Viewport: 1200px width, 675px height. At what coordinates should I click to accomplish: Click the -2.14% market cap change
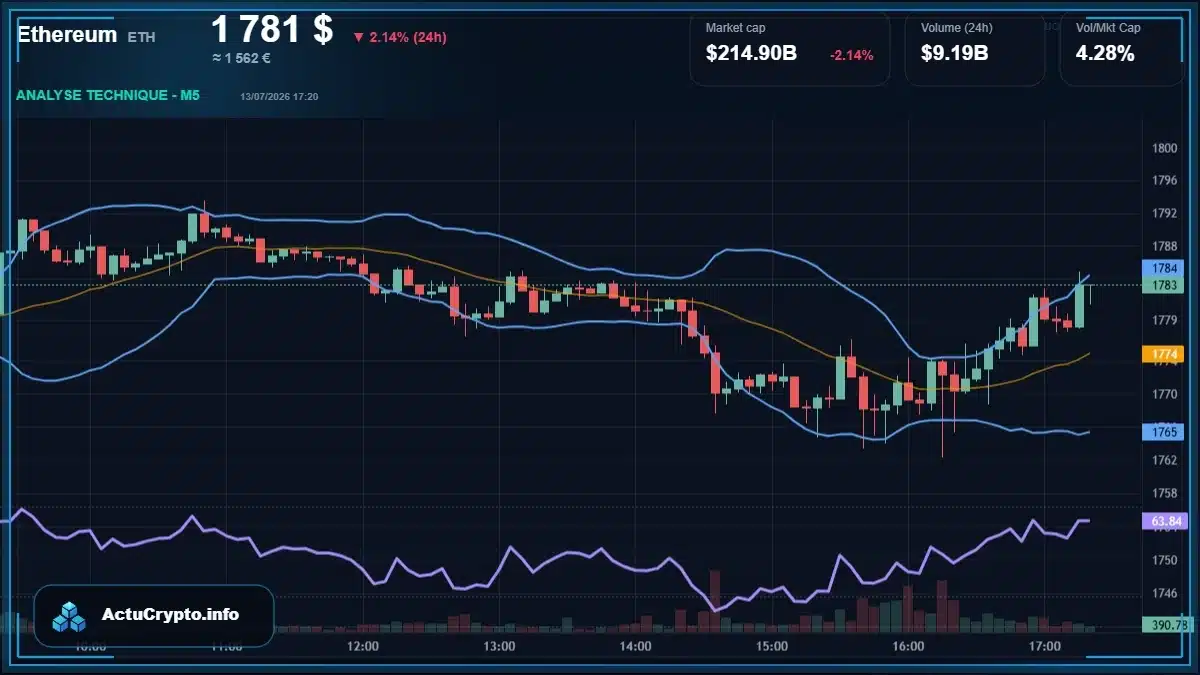[x=852, y=55]
